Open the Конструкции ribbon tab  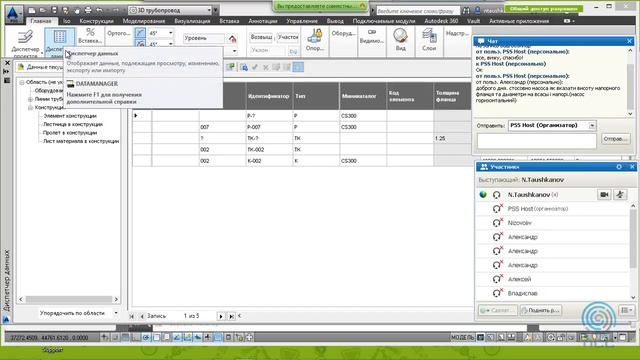click(x=96, y=21)
